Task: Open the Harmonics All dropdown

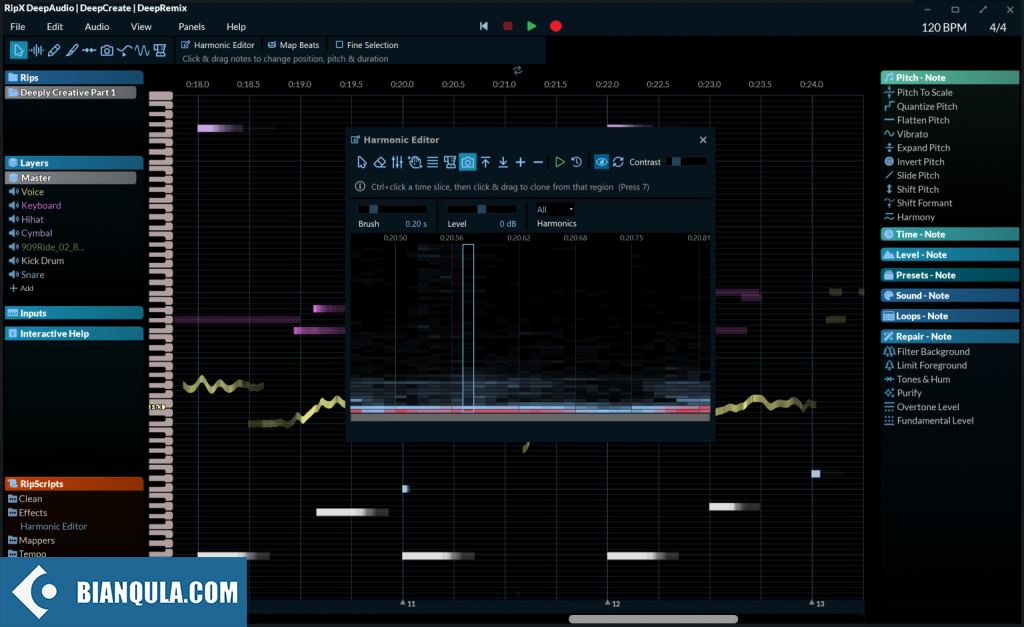Action: coord(554,210)
